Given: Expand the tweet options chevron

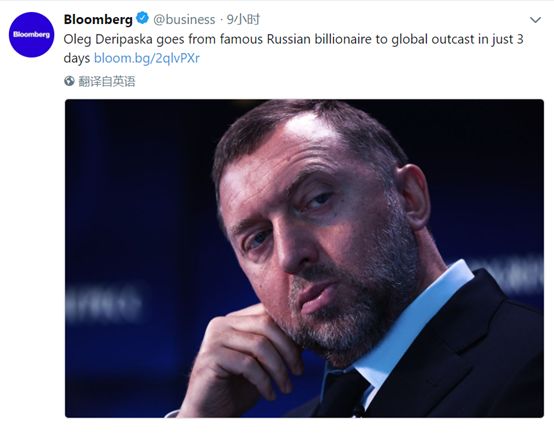Looking at the screenshot, I should 536,20.
